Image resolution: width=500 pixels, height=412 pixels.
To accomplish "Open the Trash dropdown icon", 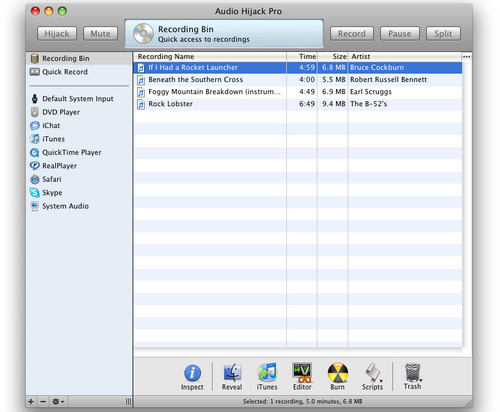I will [413, 372].
